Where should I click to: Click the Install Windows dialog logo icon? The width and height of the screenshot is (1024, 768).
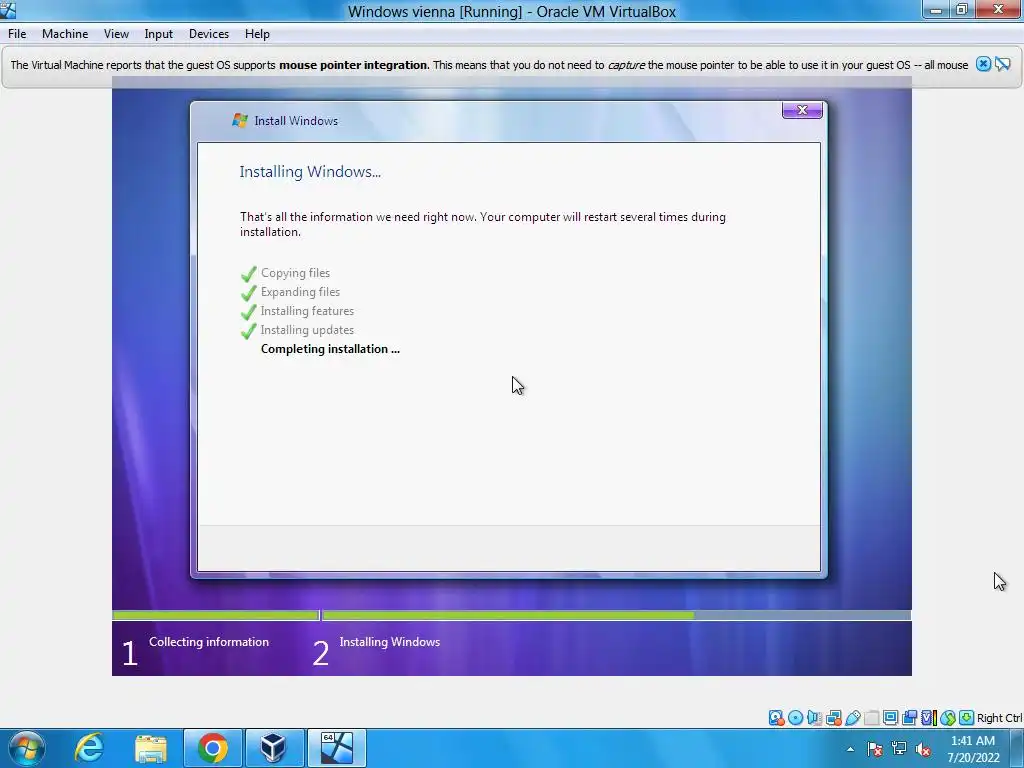pyautogui.click(x=240, y=120)
